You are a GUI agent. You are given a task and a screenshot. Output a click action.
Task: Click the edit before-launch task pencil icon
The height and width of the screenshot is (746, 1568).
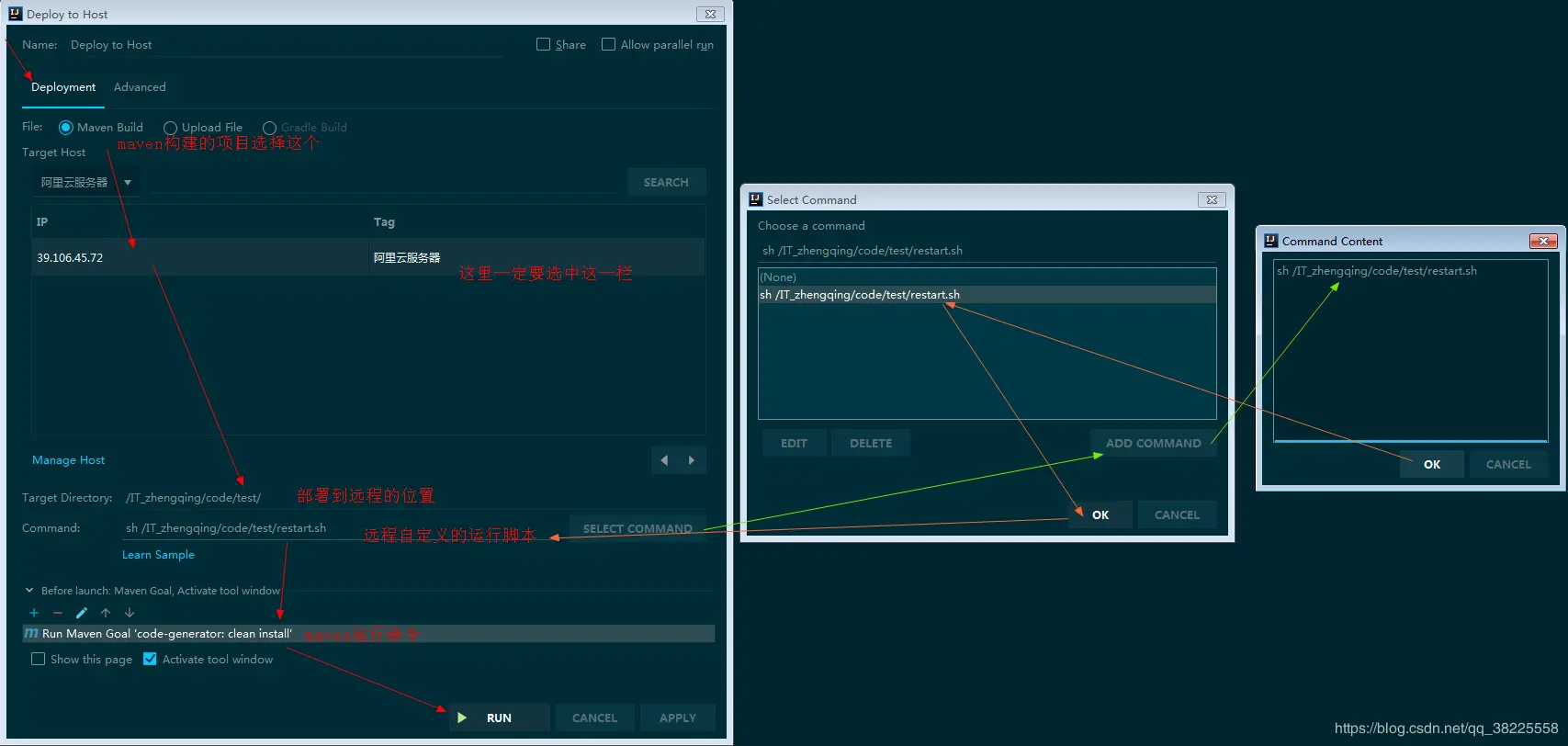(82, 613)
